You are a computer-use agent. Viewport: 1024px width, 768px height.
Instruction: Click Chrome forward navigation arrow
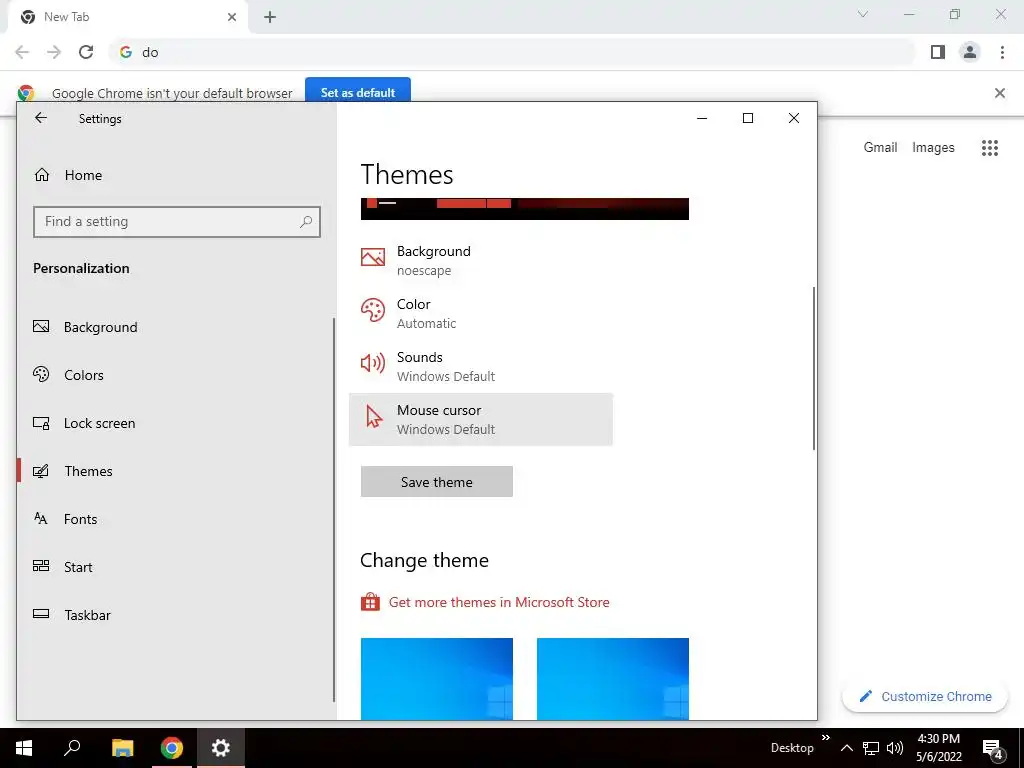[54, 52]
